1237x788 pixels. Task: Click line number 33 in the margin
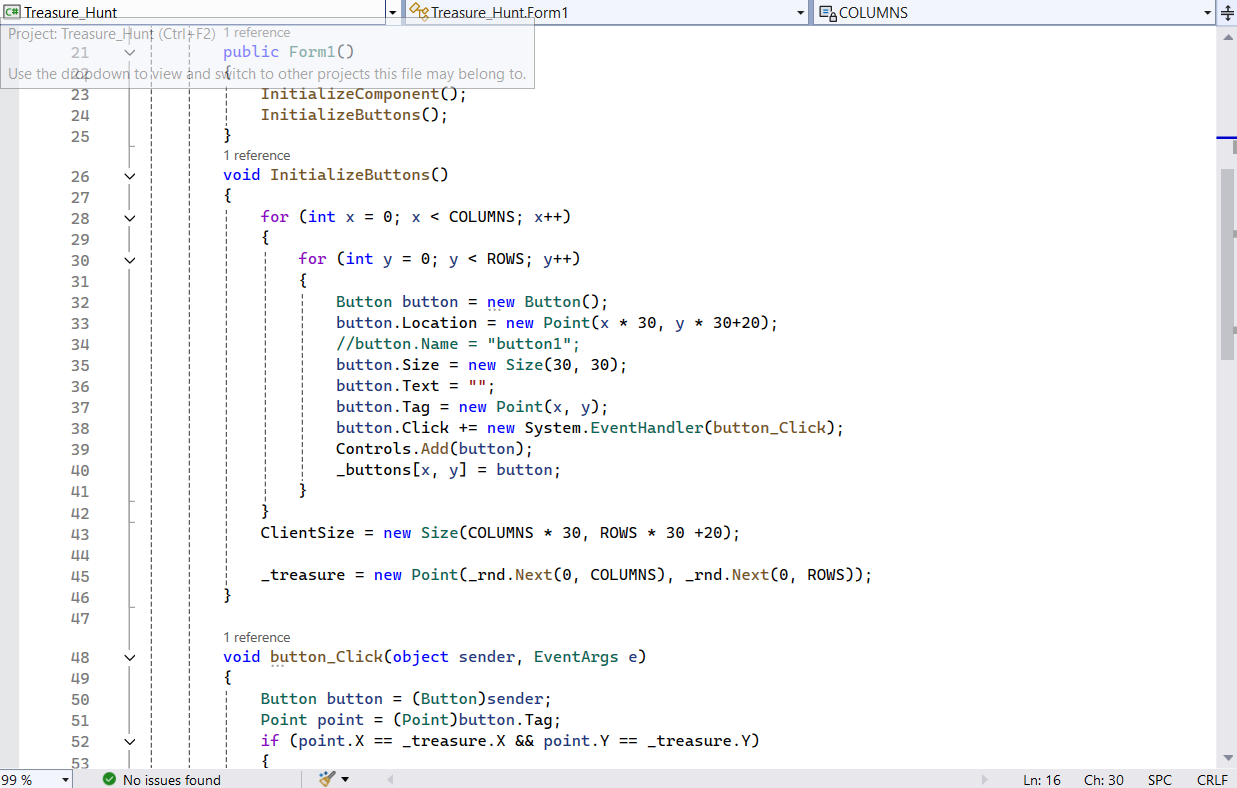point(80,323)
